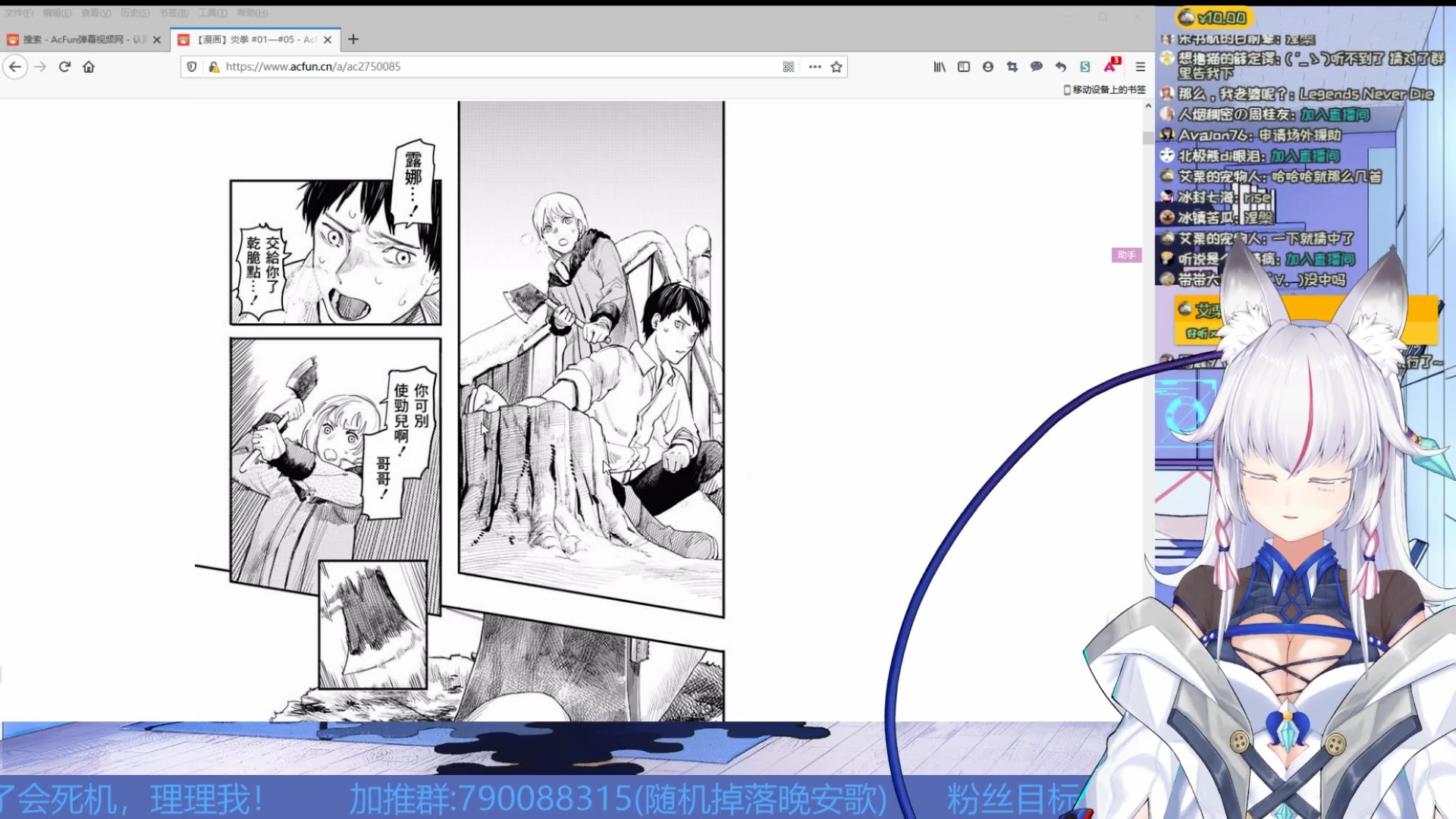Select the 【漫画】炎拳 #01—#05 tab

256,39
